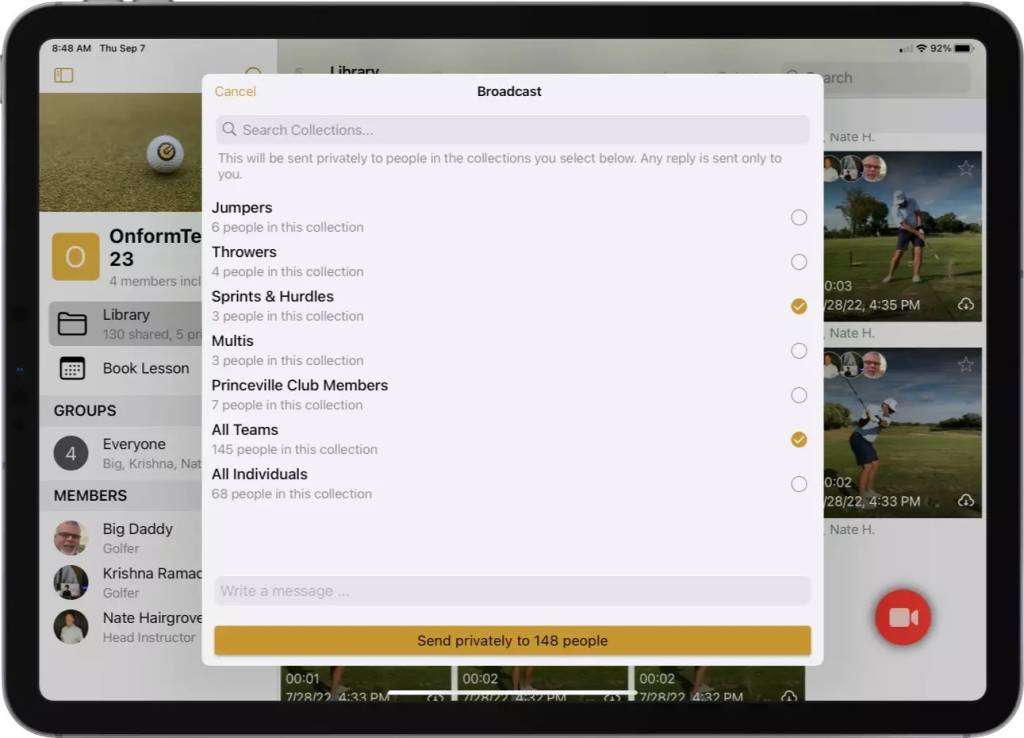The height and width of the screenshot is (738, 1024).
Task: Click the Search Collections field
Action: coord(513,130)
